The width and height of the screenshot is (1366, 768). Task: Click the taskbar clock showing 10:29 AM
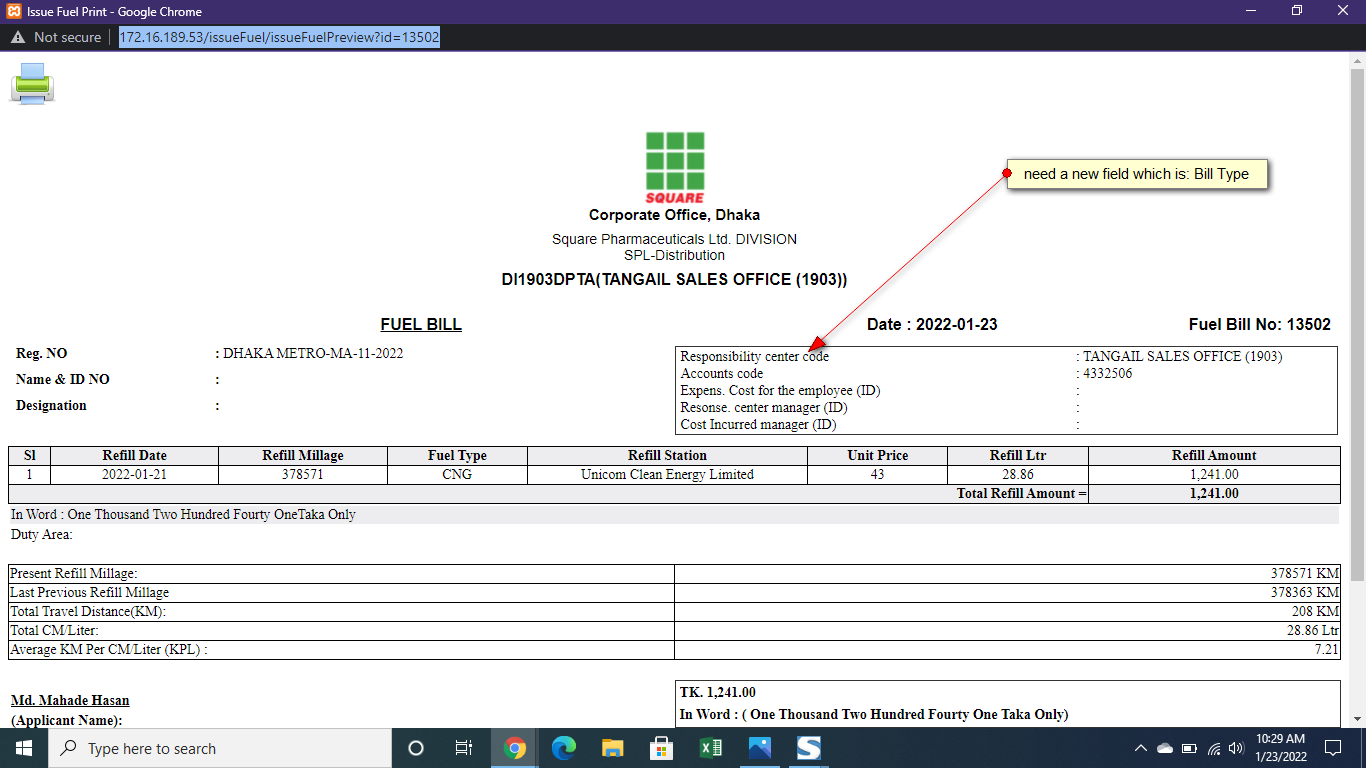[1281, 748]
